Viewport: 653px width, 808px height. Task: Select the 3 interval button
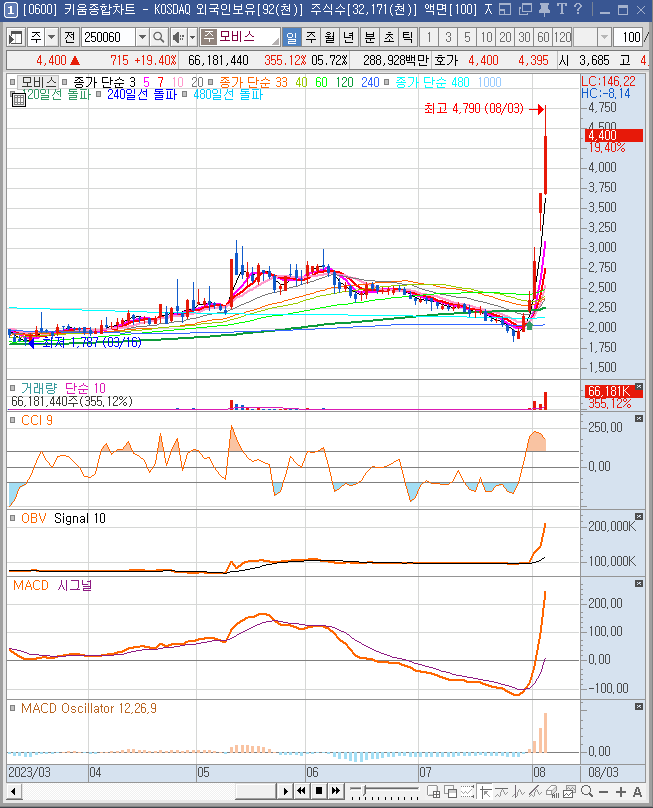pos(448,37)
